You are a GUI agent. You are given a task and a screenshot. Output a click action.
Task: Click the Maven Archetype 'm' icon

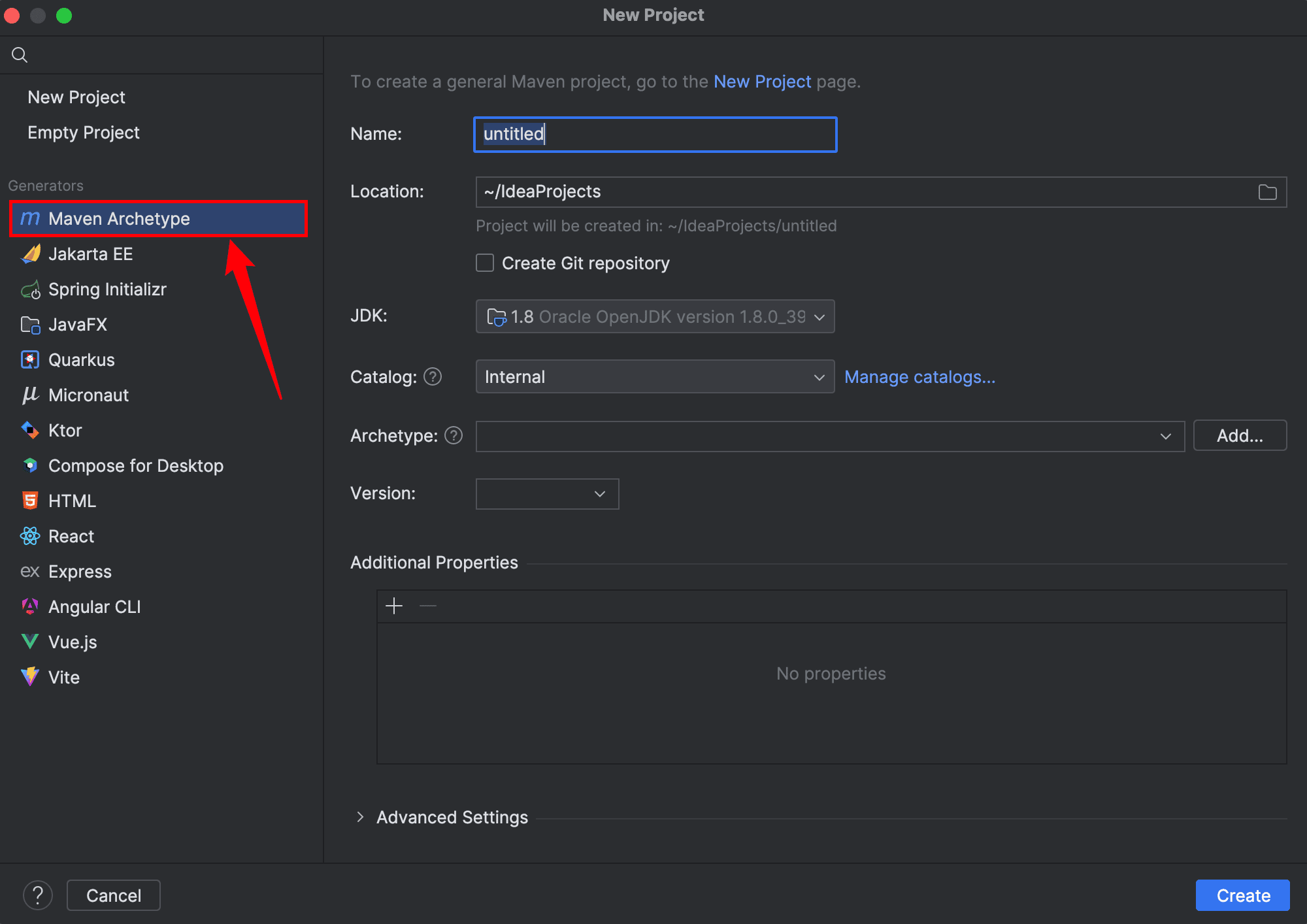pos(30,218)
